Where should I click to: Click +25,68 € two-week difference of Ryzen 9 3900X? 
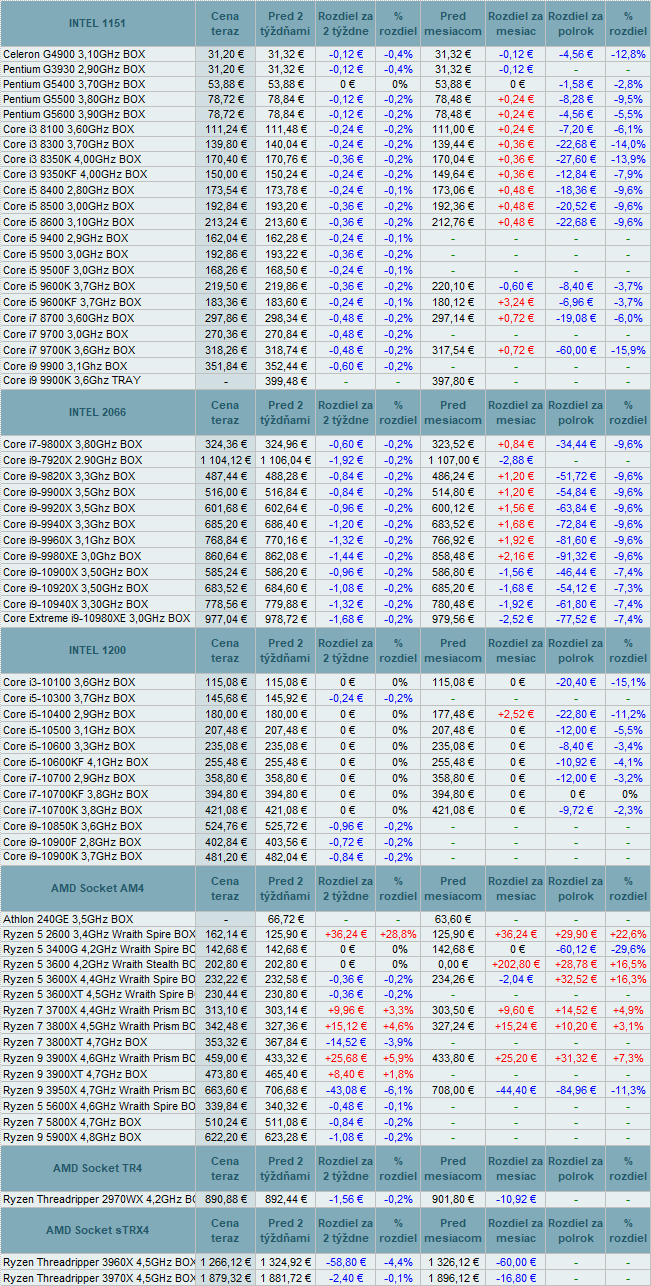pos(345,1058)
